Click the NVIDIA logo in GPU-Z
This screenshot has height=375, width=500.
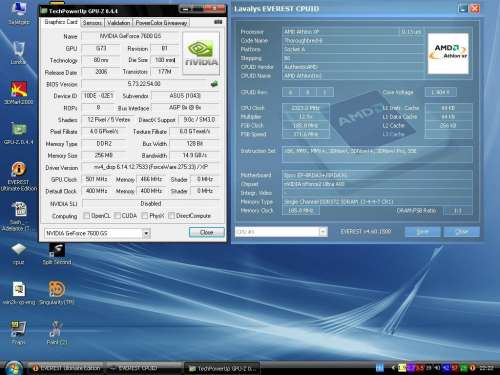point(201,53)
